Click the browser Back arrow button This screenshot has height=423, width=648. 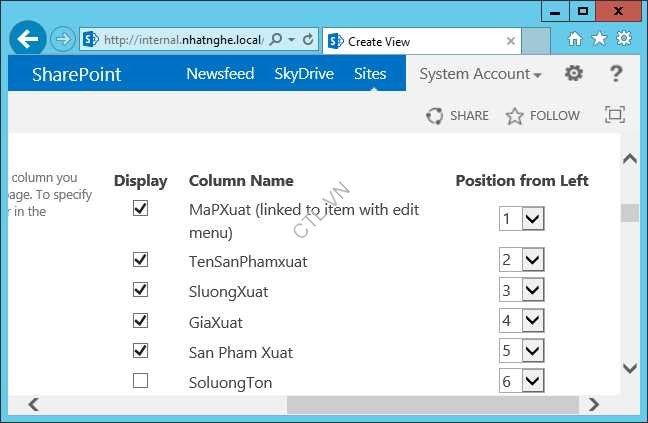coord(28,39)
